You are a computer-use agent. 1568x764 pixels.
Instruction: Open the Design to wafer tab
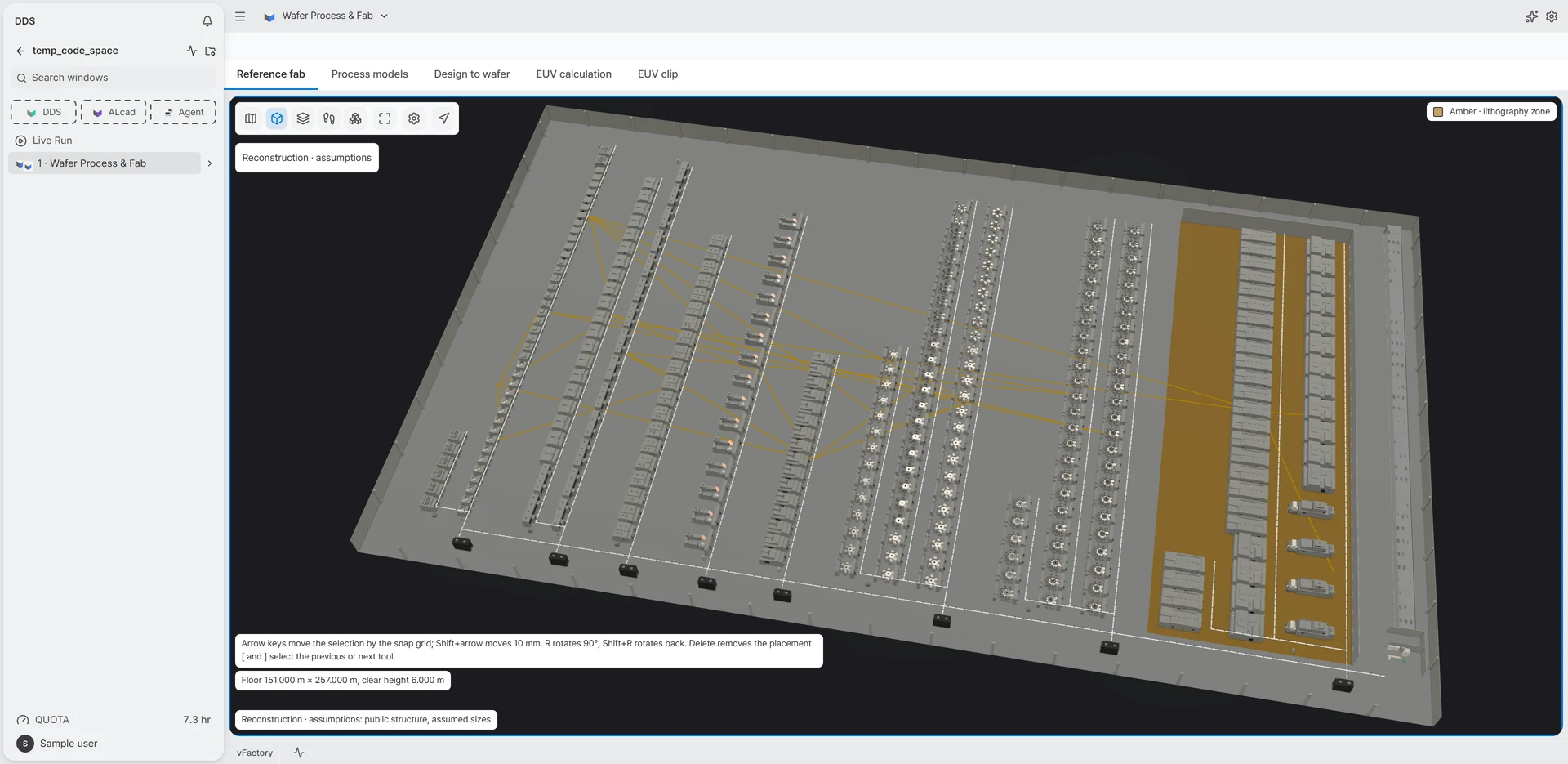(x=472, y=74)
